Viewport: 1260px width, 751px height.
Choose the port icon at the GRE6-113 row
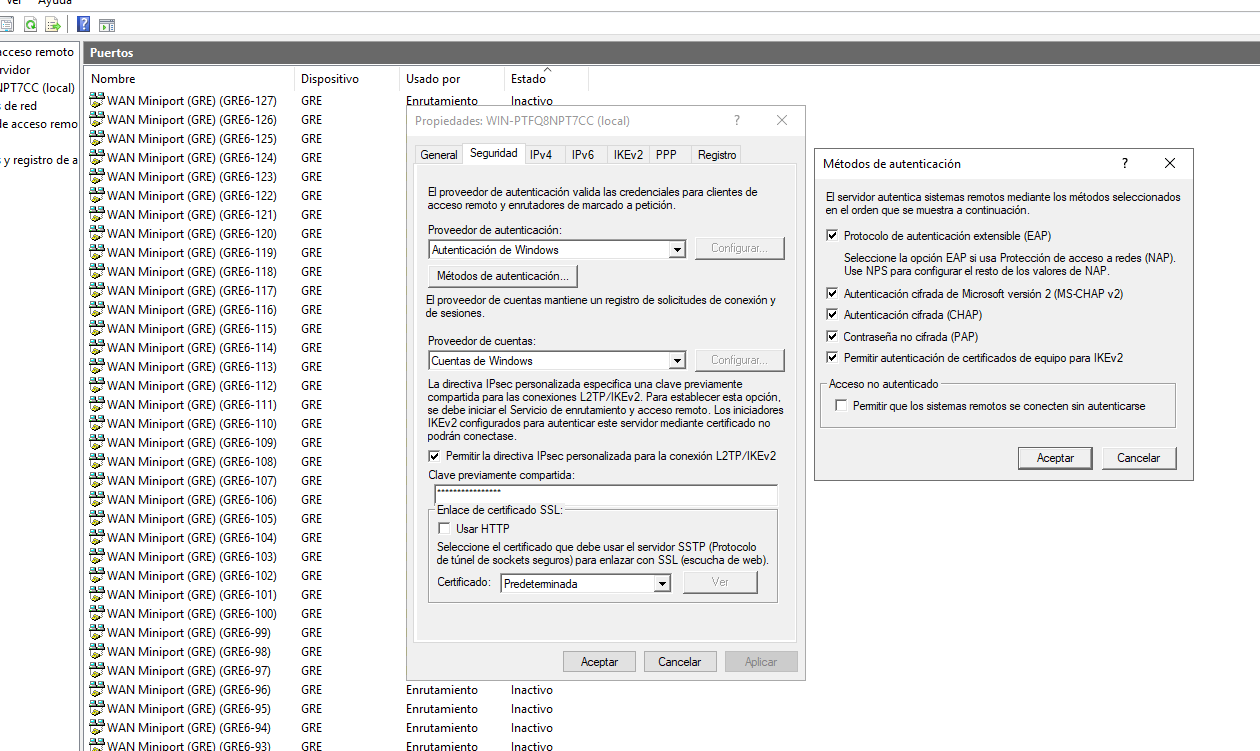pos(97,367)
